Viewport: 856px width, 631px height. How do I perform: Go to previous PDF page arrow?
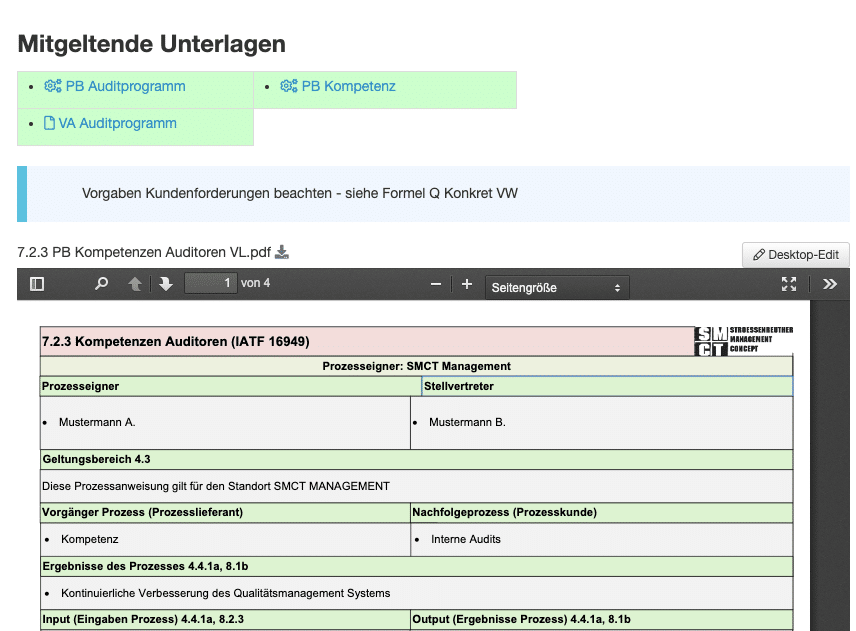tap(134, 284)
